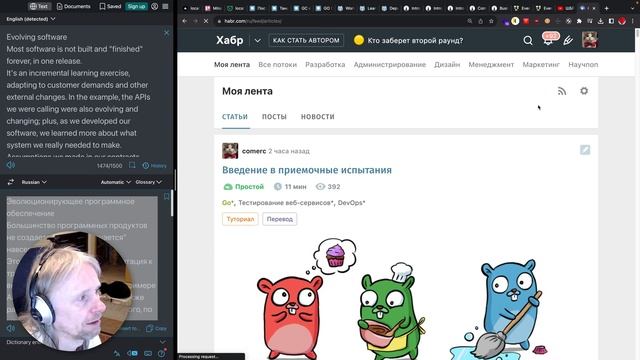Switch to DeepL Documents tab
The width and height of the screenshot is (640, 360).
pyautogui.click(x=73, y=6)
